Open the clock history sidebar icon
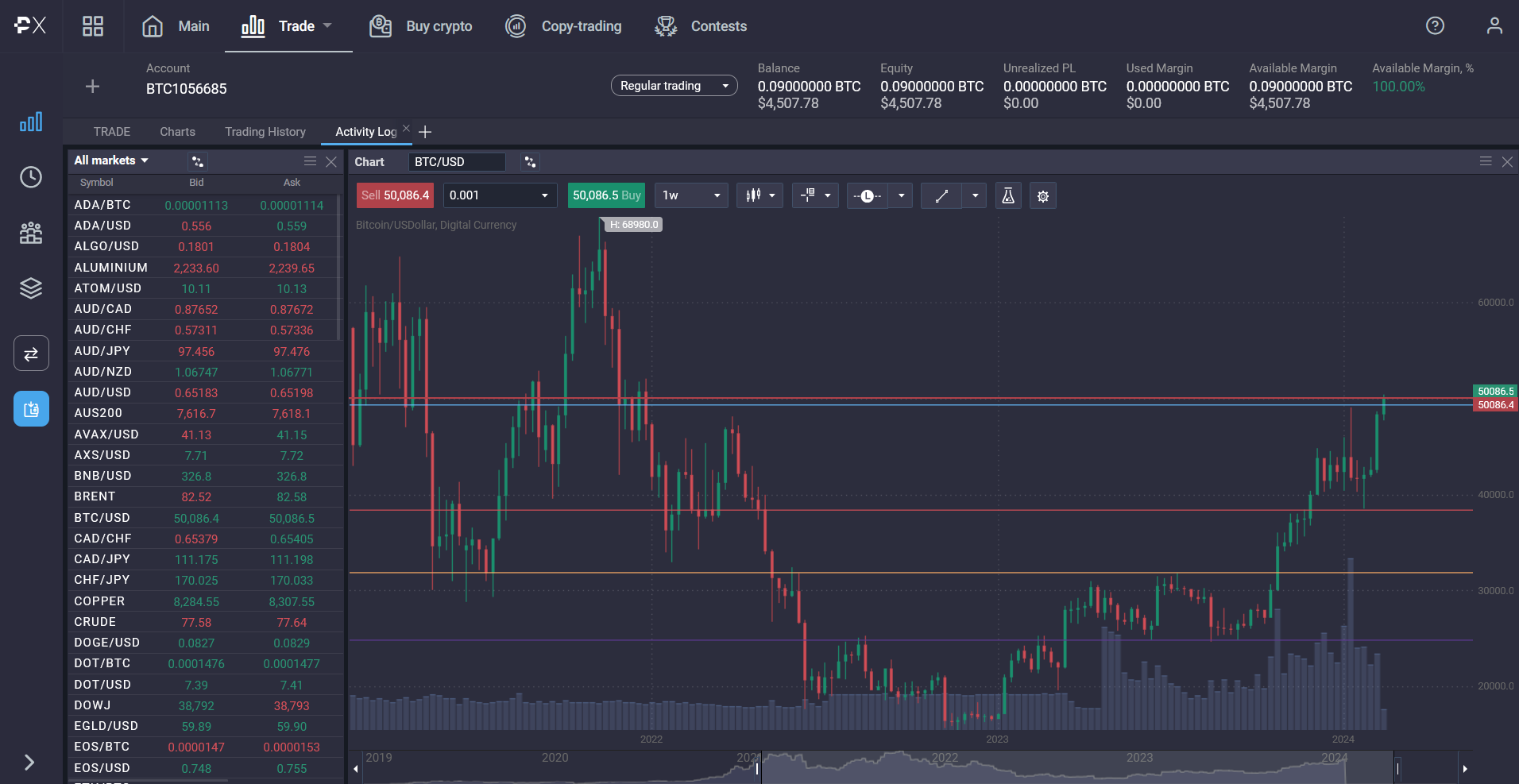Image resolution: width=1519 pixels, height=784 pixels. [x=31, y=176]
